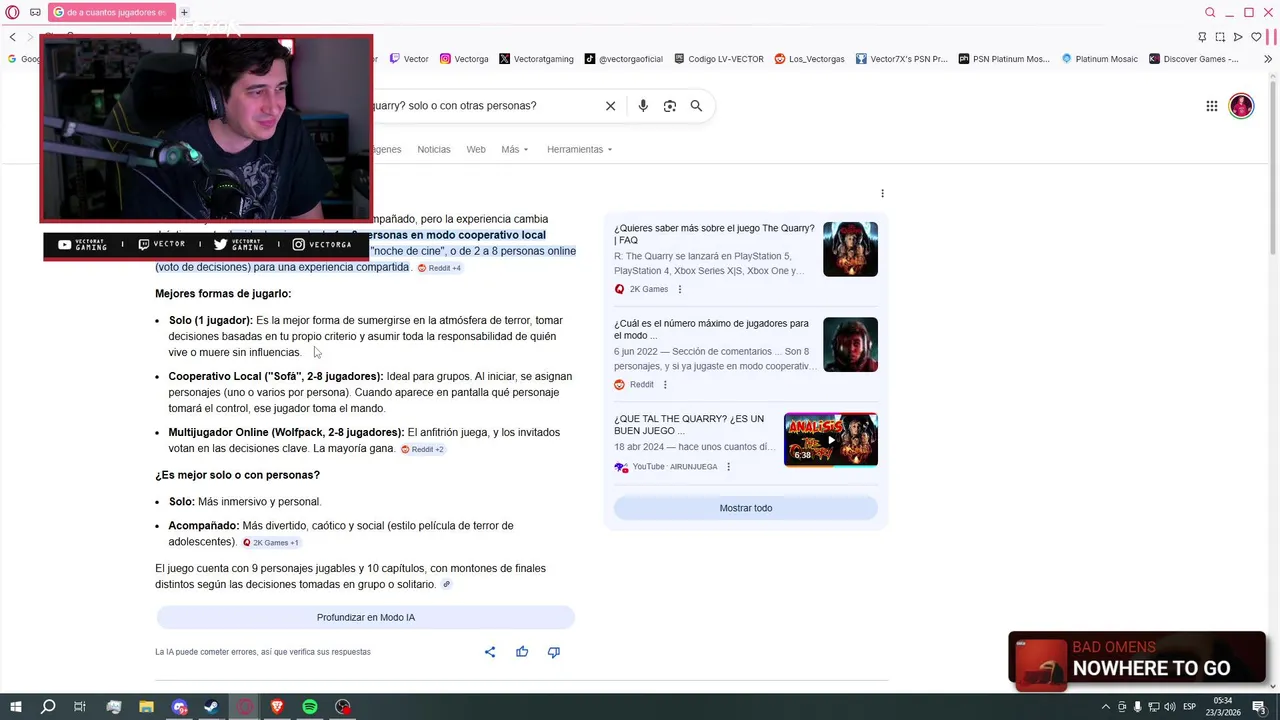The width and height of the screenshot is (1280, 720).
Task: Give thumbs up to AI overview
Action: pos(522,652)
